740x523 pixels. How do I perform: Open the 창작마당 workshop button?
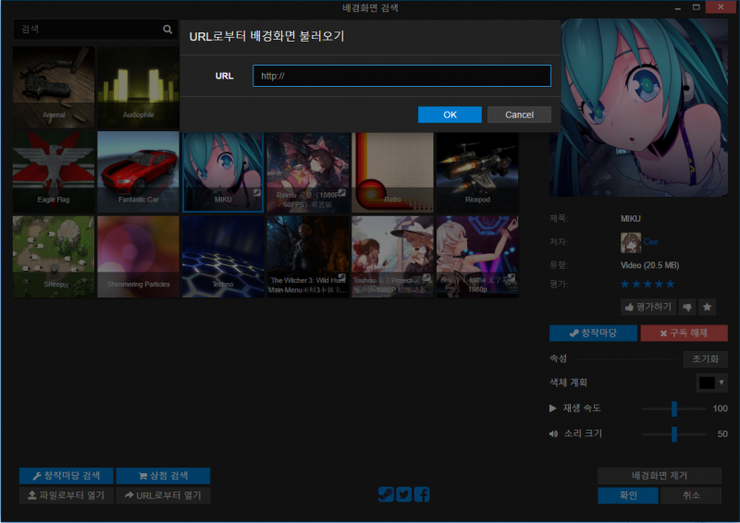coord(593,333)
